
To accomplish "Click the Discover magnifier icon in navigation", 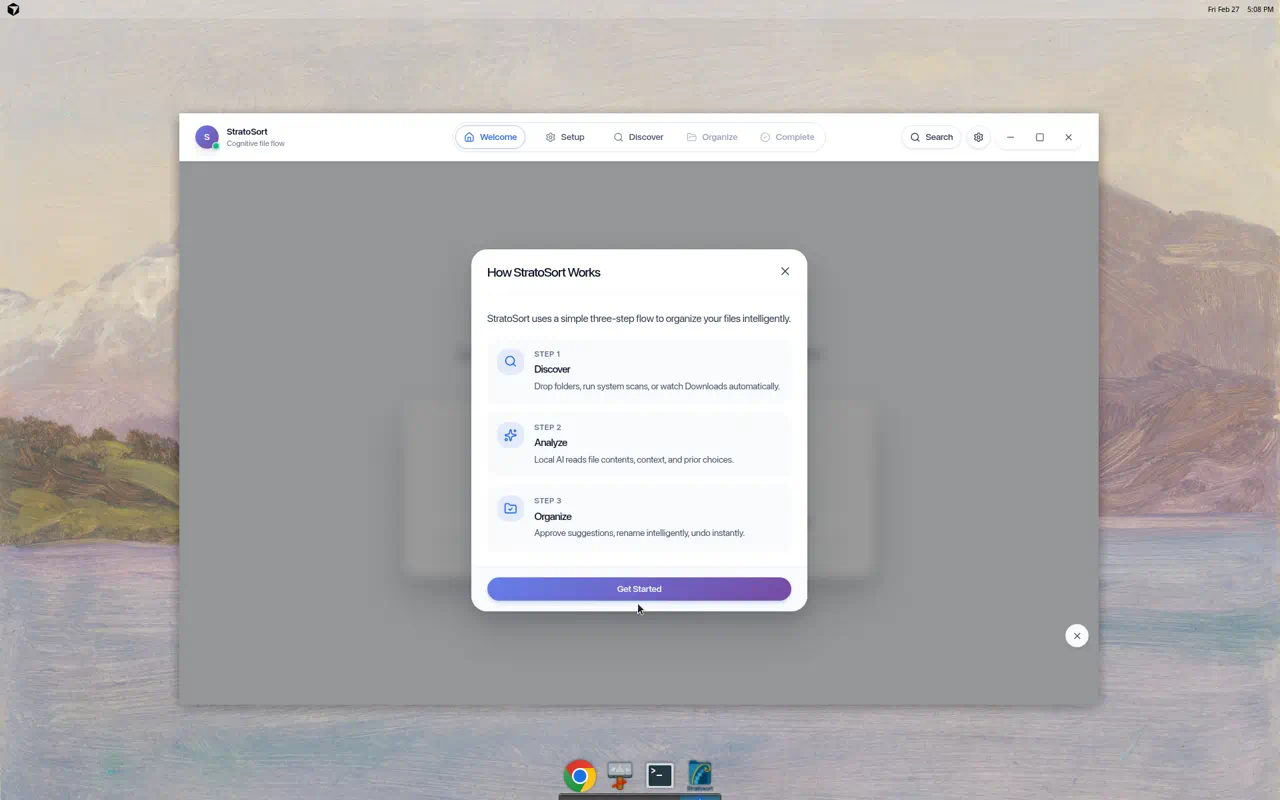I will [x=618, y=137].
